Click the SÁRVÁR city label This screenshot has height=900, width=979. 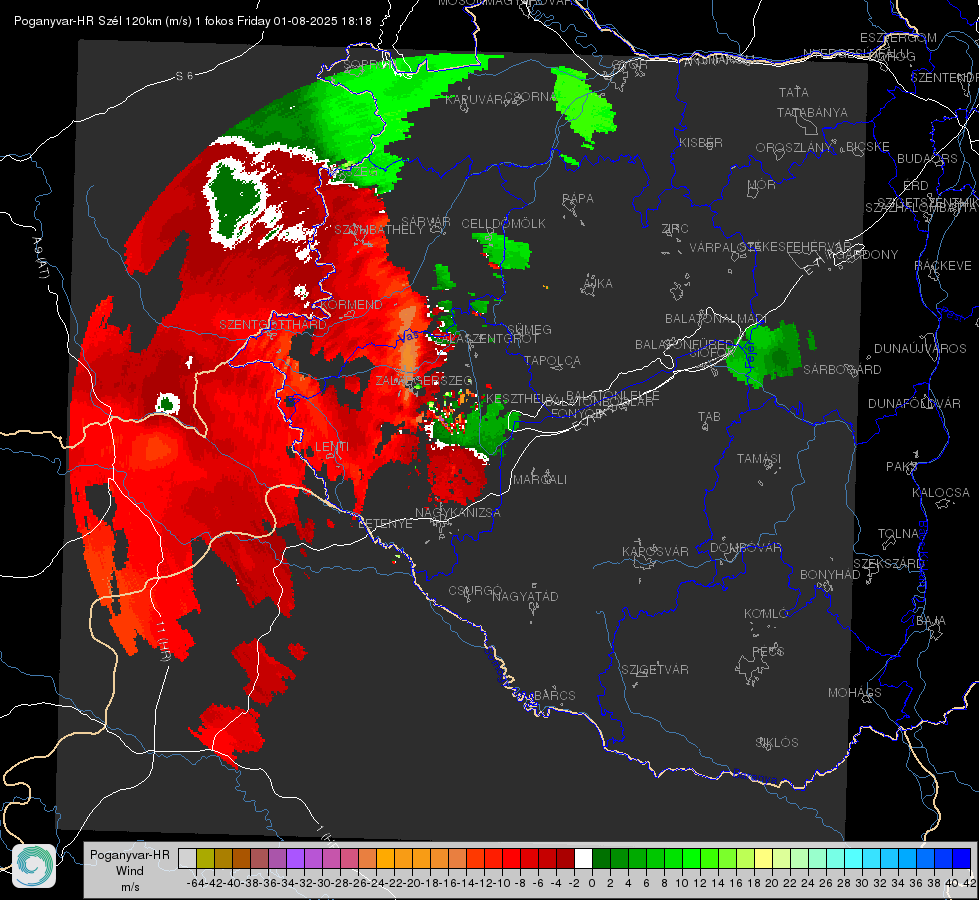coord(426,222)
